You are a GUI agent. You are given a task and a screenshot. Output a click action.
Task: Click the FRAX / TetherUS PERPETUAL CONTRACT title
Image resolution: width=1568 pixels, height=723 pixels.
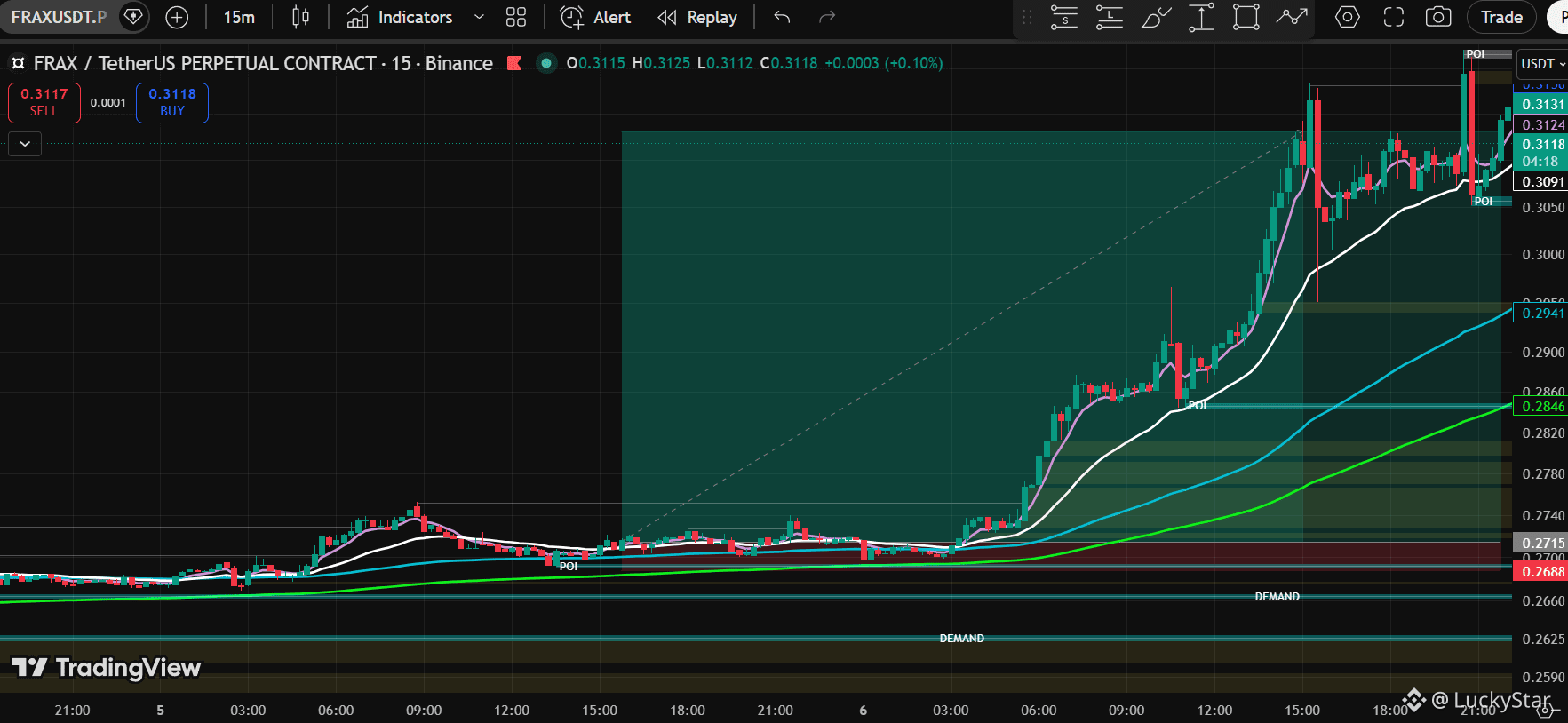tap(205, 64)
